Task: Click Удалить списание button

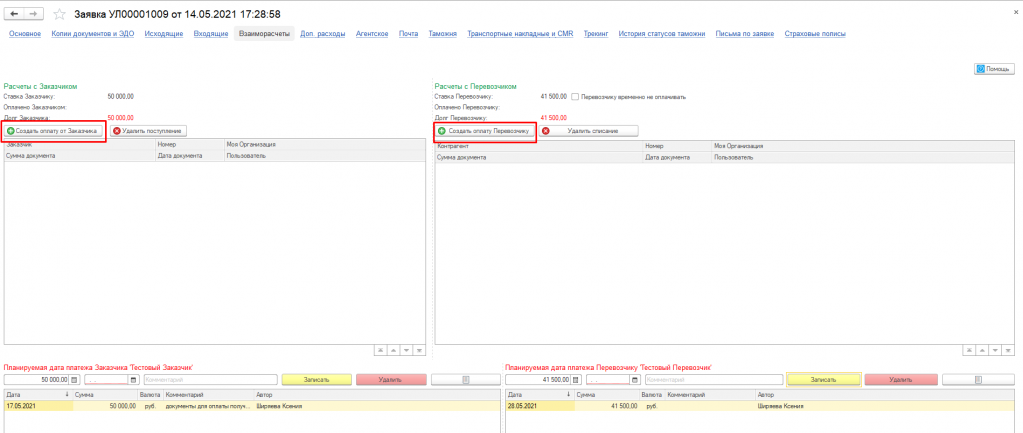Action: [588, 131]
